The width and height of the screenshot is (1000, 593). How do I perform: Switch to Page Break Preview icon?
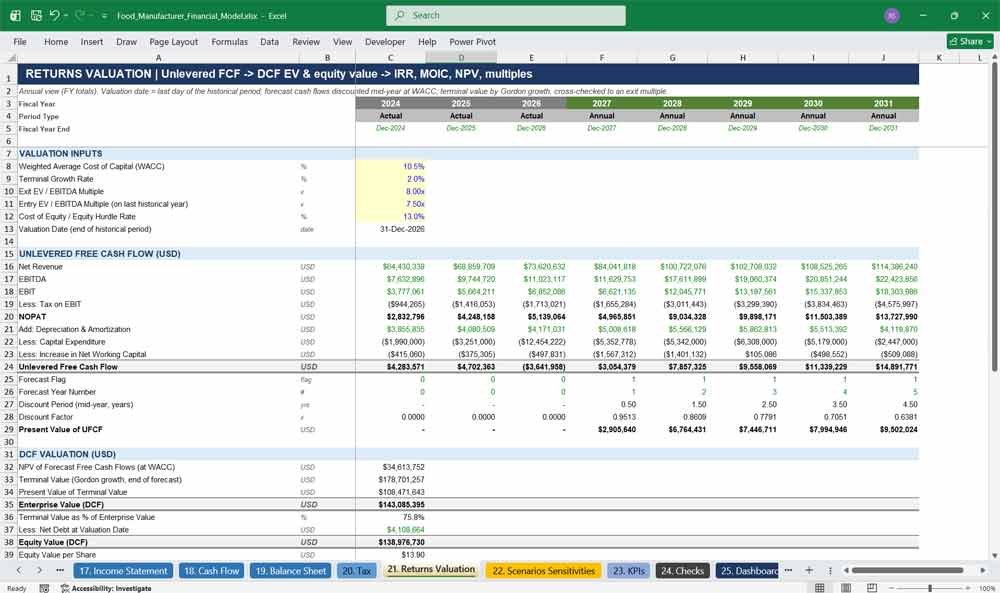[x=872, y=588]
